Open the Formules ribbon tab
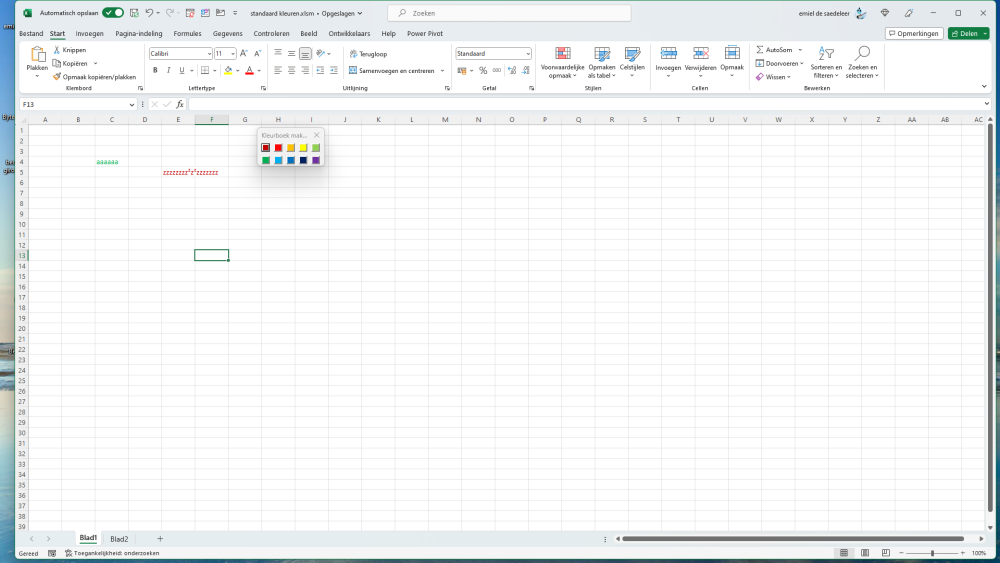1000x563 pixels. point(187,33)
